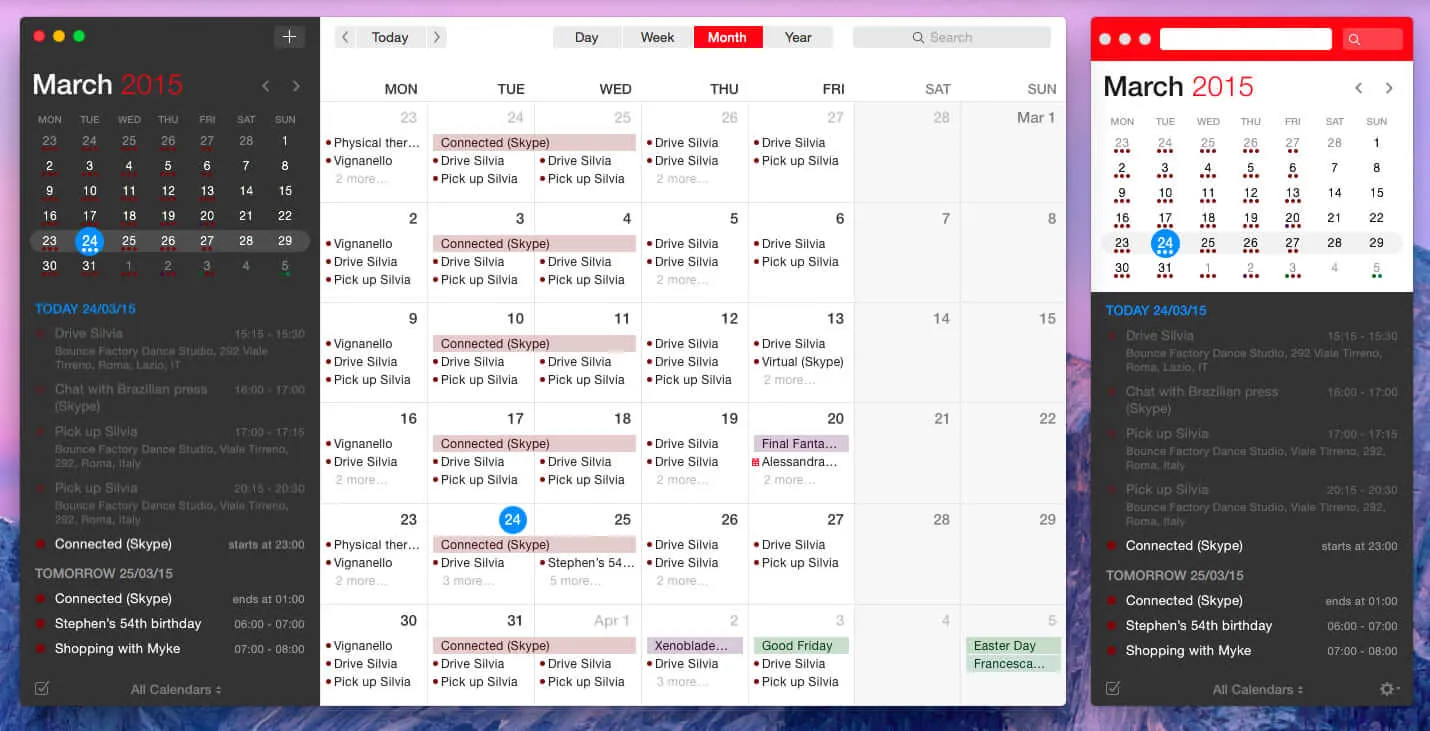This screenshot has width=1430, height=731.
Task: Switch to Year view
Action: click(798, 36)
